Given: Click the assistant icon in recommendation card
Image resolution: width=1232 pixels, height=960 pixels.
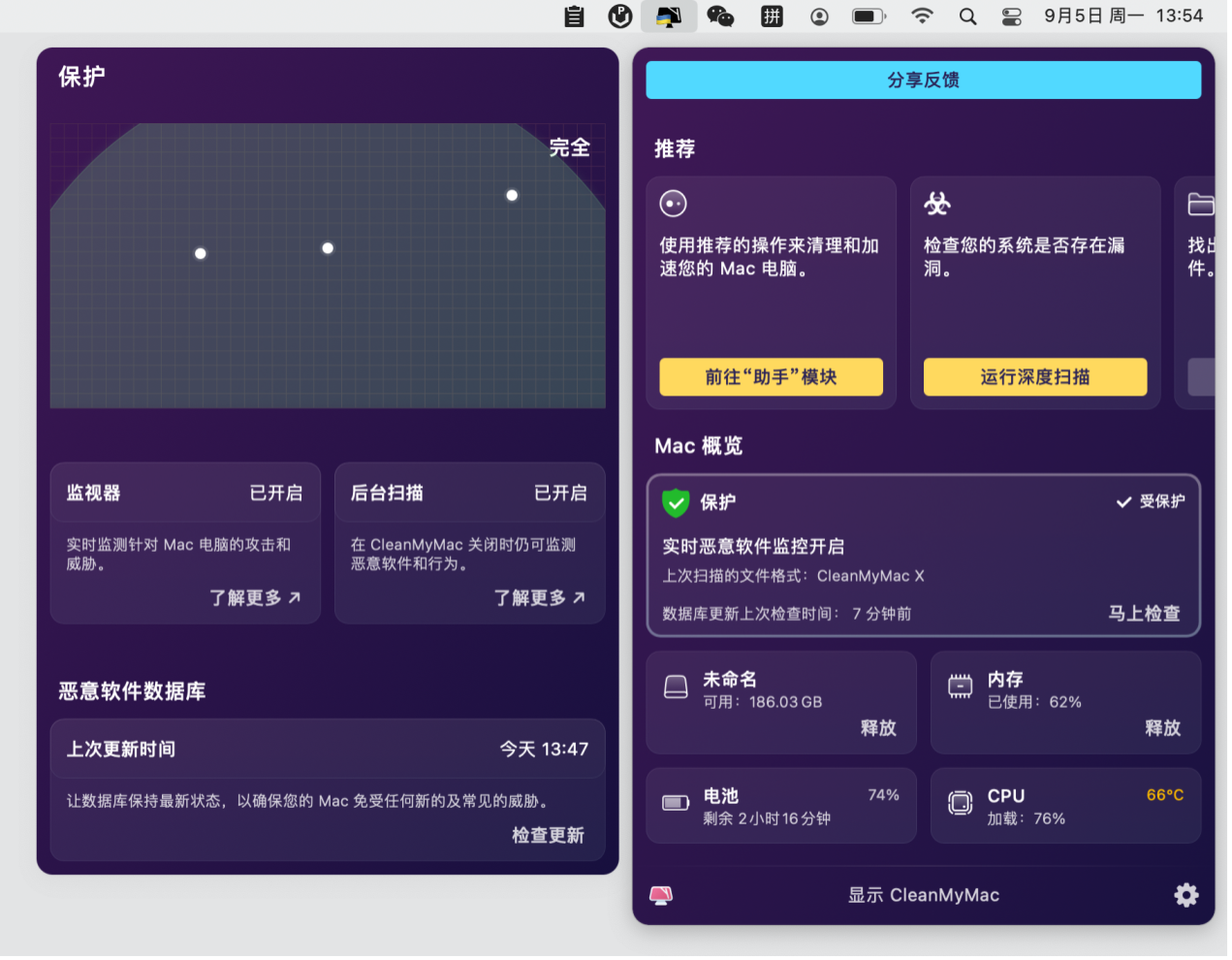Looking at the screenshot, I should 673,204.
